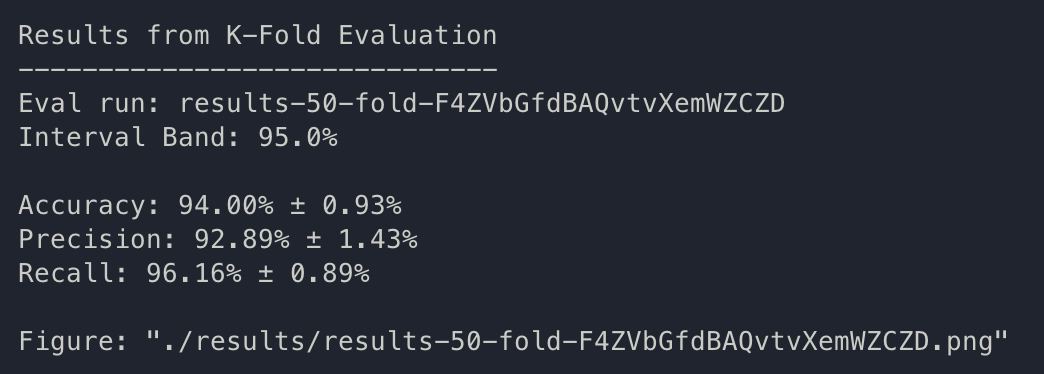The image size is (1044, 374).
Task: Click the 94.00% accuracy value
Action: tap(226, 205)
